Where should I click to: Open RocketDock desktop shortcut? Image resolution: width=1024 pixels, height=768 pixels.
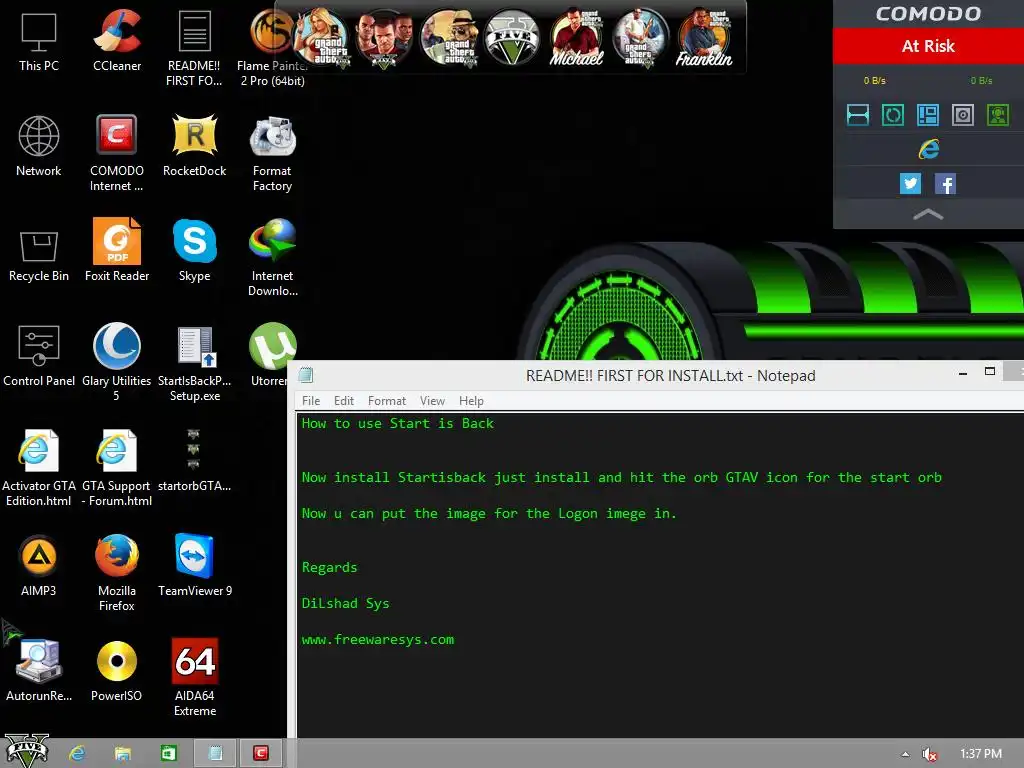point(194,147)
